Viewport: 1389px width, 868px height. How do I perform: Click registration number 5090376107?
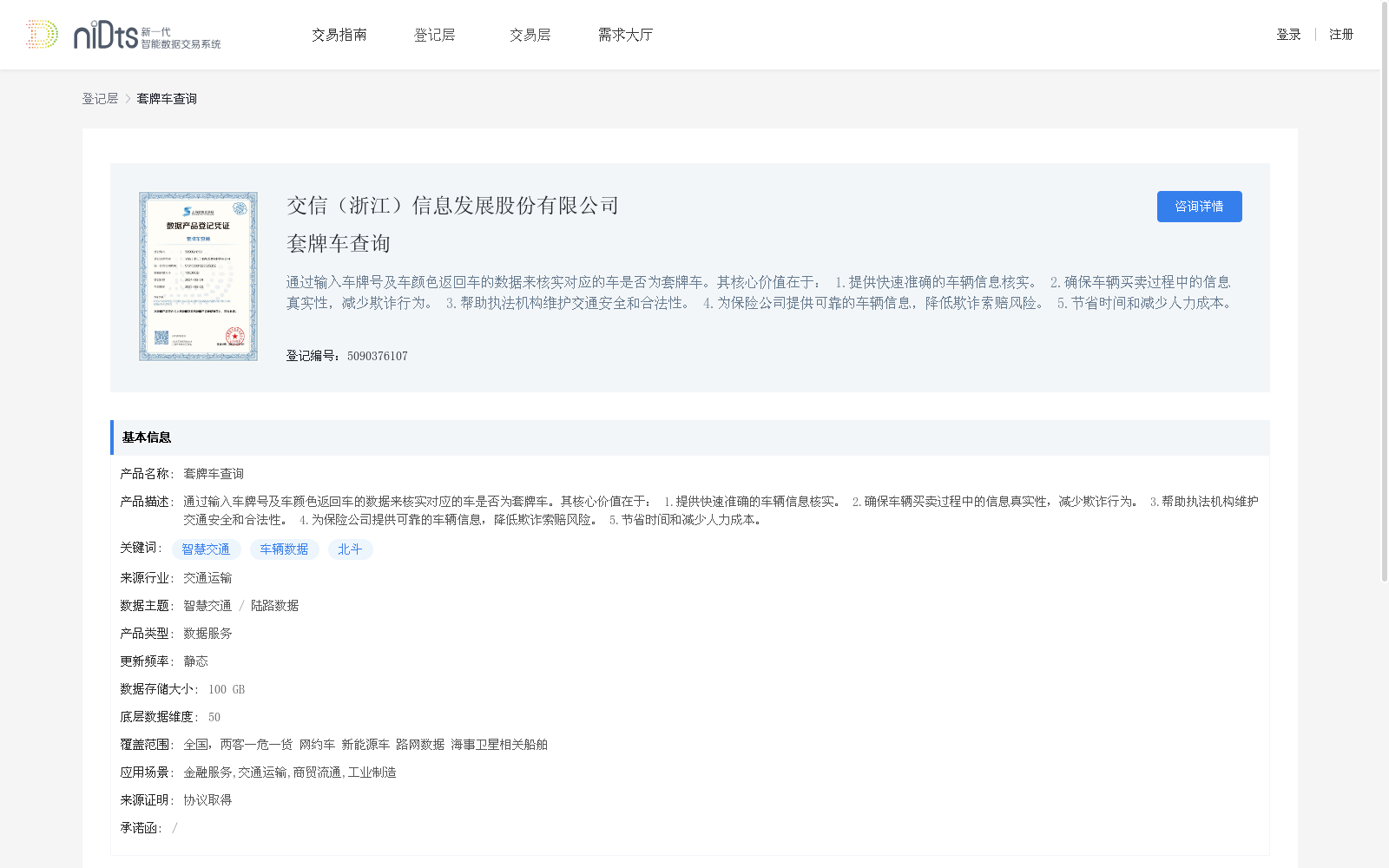pyautogui.click(x=378, y=356)
